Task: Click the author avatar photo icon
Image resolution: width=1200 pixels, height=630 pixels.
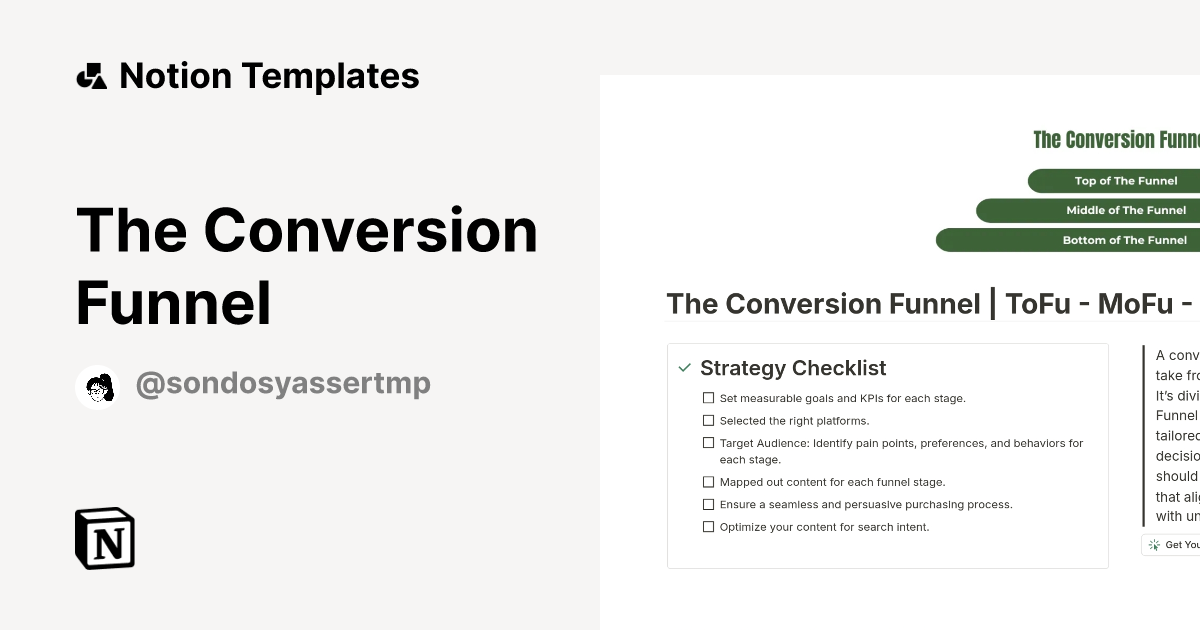Action: [x=98, y=383]
